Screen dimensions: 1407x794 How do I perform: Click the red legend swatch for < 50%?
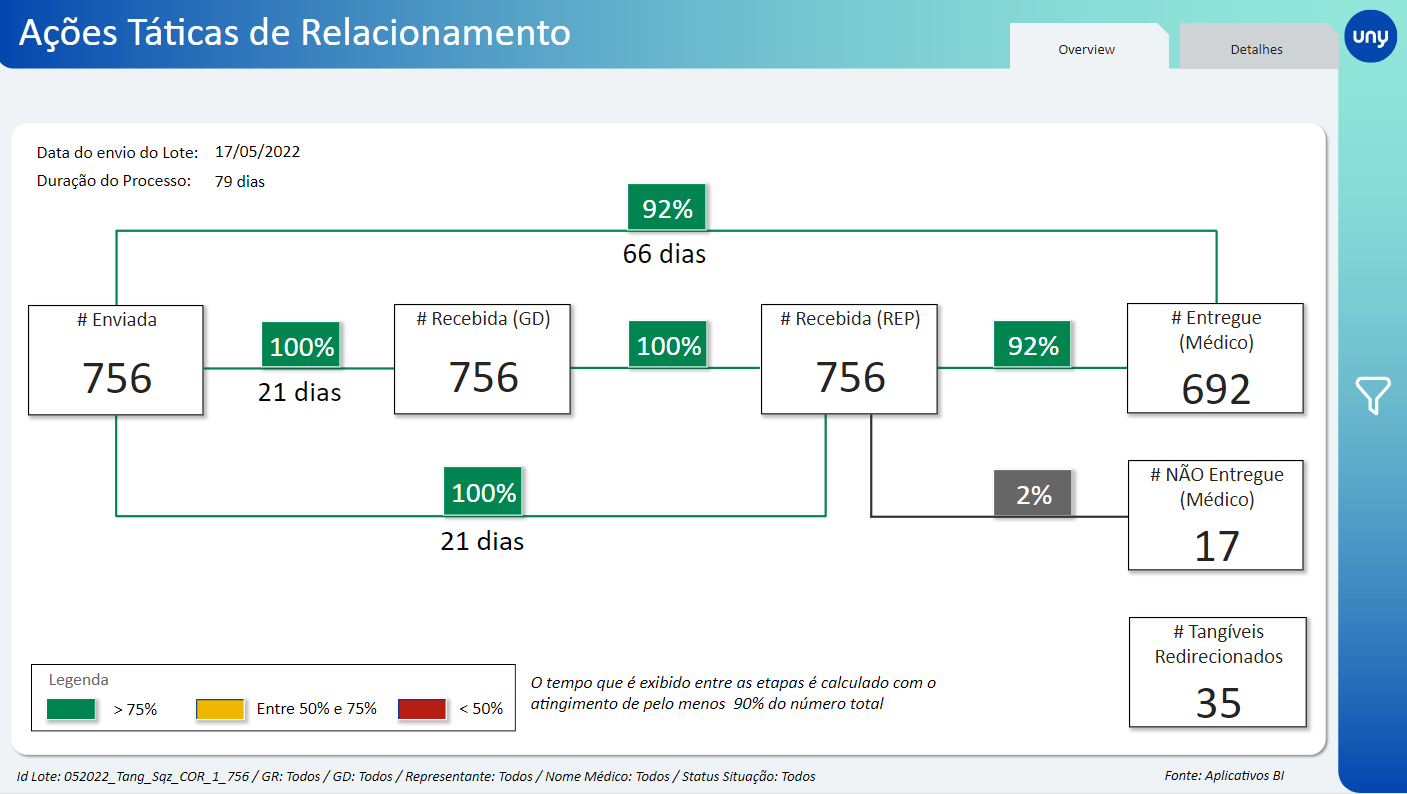tap(422, 709)
